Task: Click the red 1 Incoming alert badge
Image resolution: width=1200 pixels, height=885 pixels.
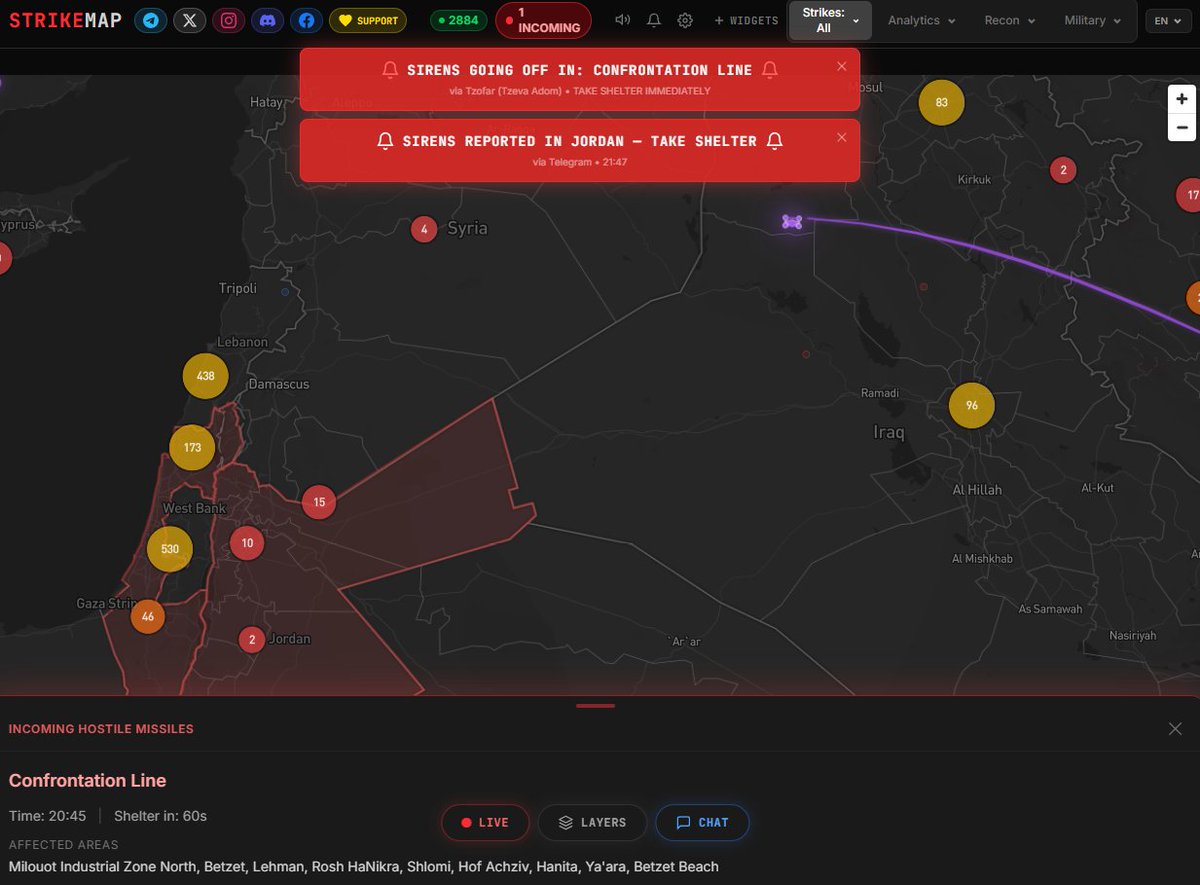Action: point(543,20)
